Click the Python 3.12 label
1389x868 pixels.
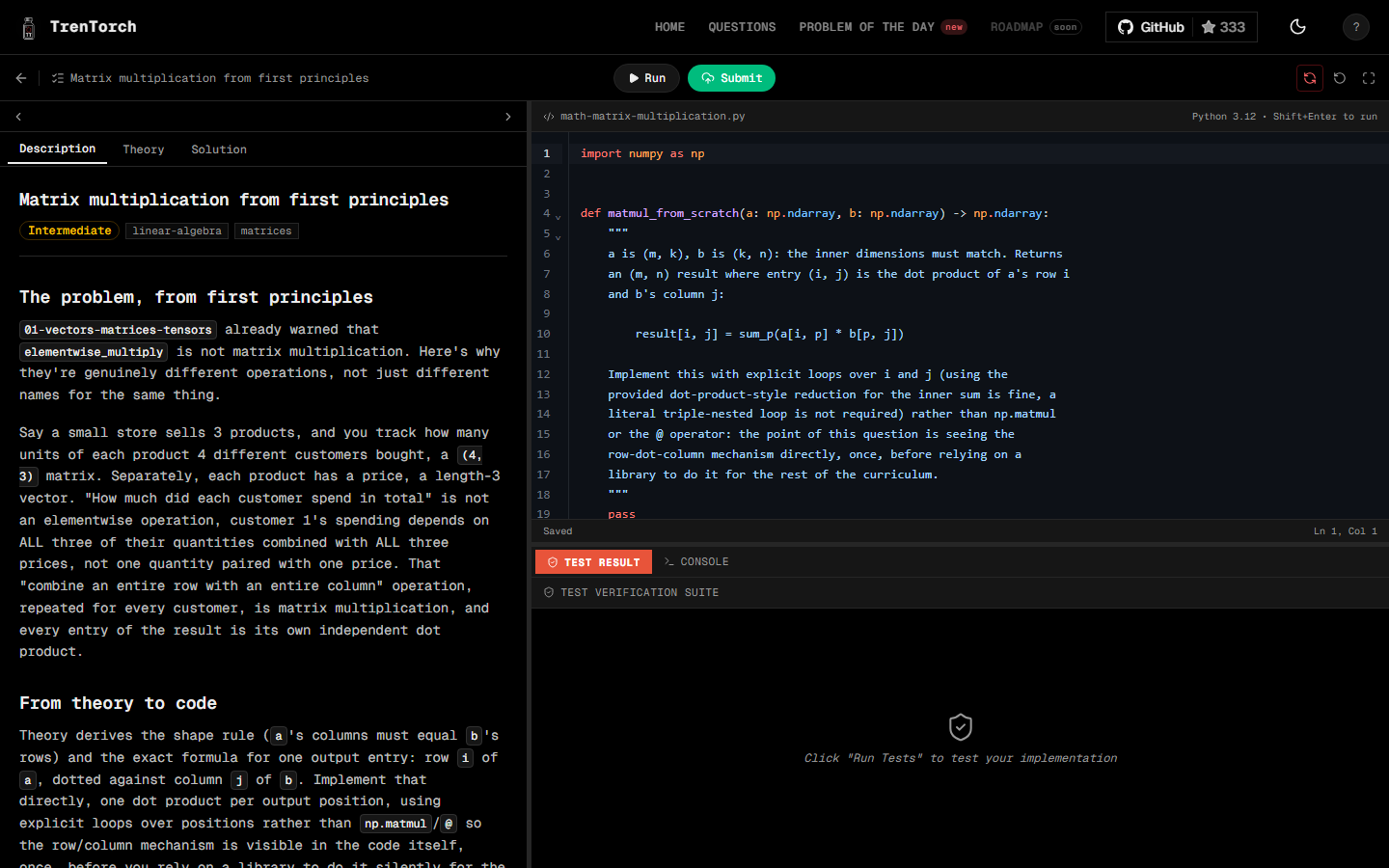(x=1224, y=117)
